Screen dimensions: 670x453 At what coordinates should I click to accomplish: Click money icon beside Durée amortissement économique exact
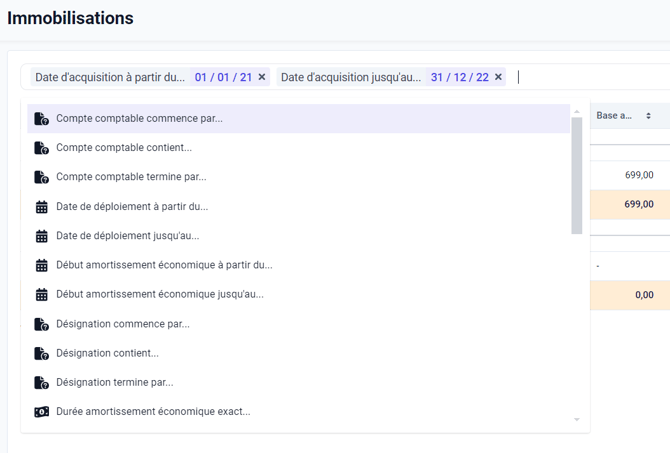41,412
